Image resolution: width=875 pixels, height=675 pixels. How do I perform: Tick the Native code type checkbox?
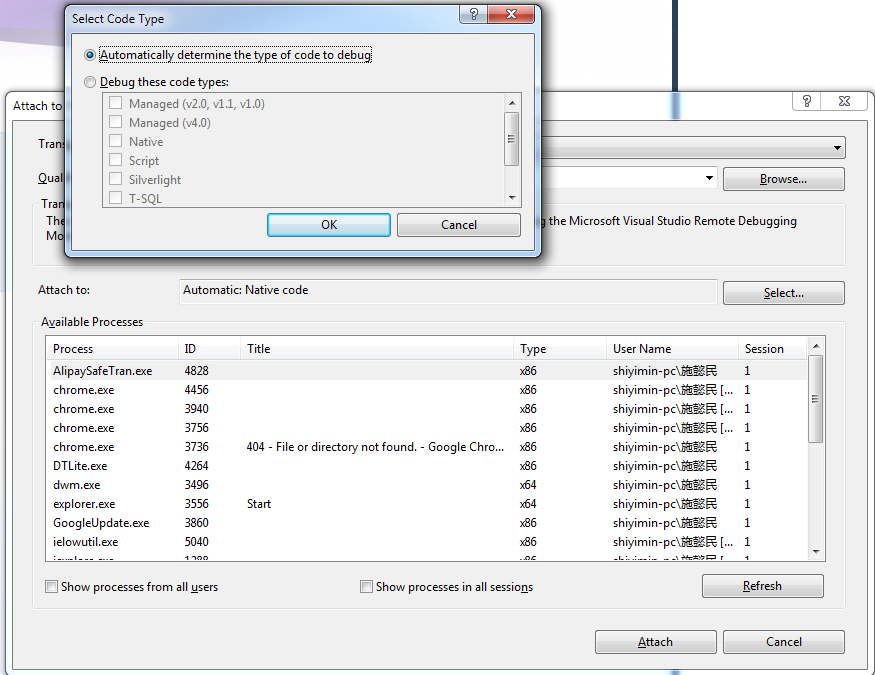[116, 141]
